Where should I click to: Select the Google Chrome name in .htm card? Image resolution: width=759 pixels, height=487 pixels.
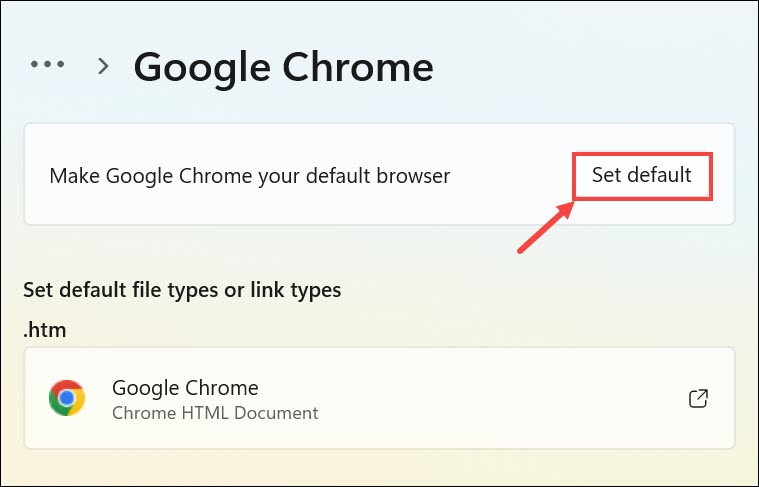click(x=185, y=387)
